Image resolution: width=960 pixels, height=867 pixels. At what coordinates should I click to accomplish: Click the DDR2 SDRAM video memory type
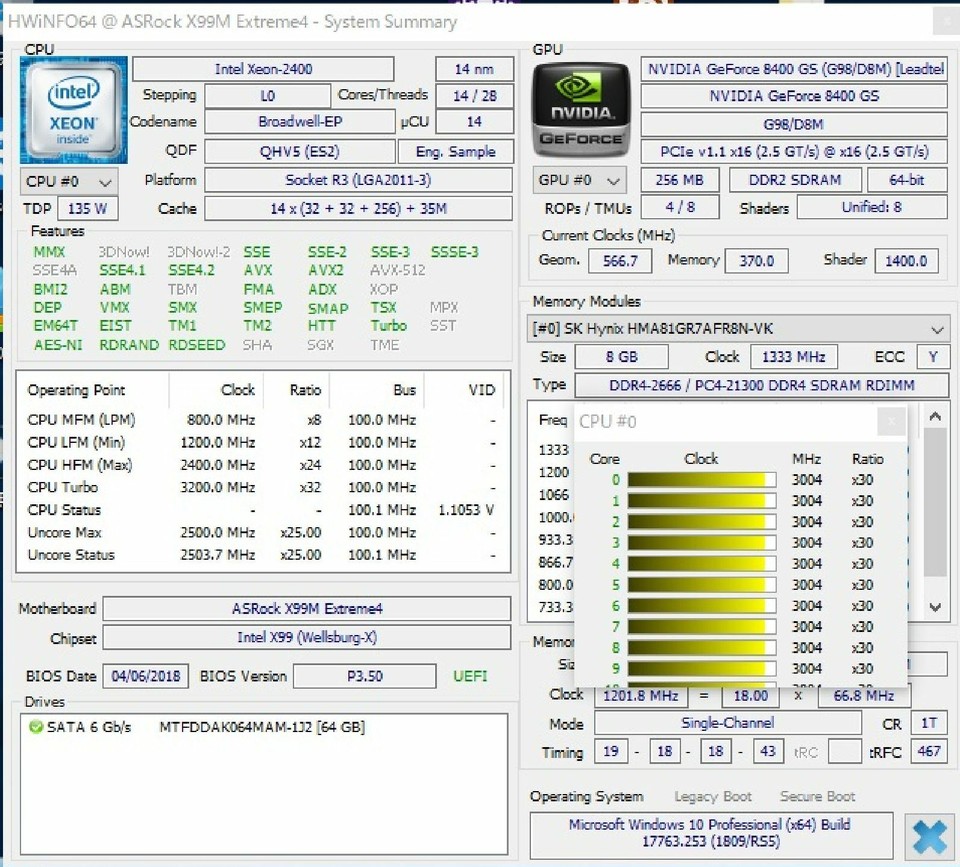coord(795,180)
